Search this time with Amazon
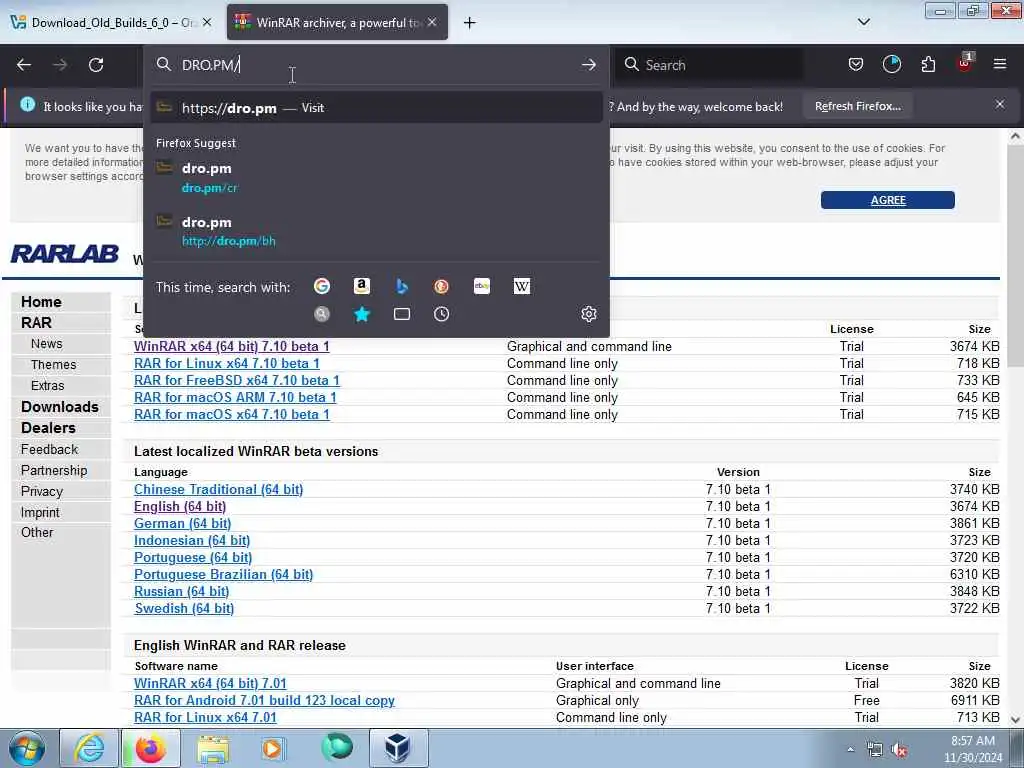 coord(362,286)
